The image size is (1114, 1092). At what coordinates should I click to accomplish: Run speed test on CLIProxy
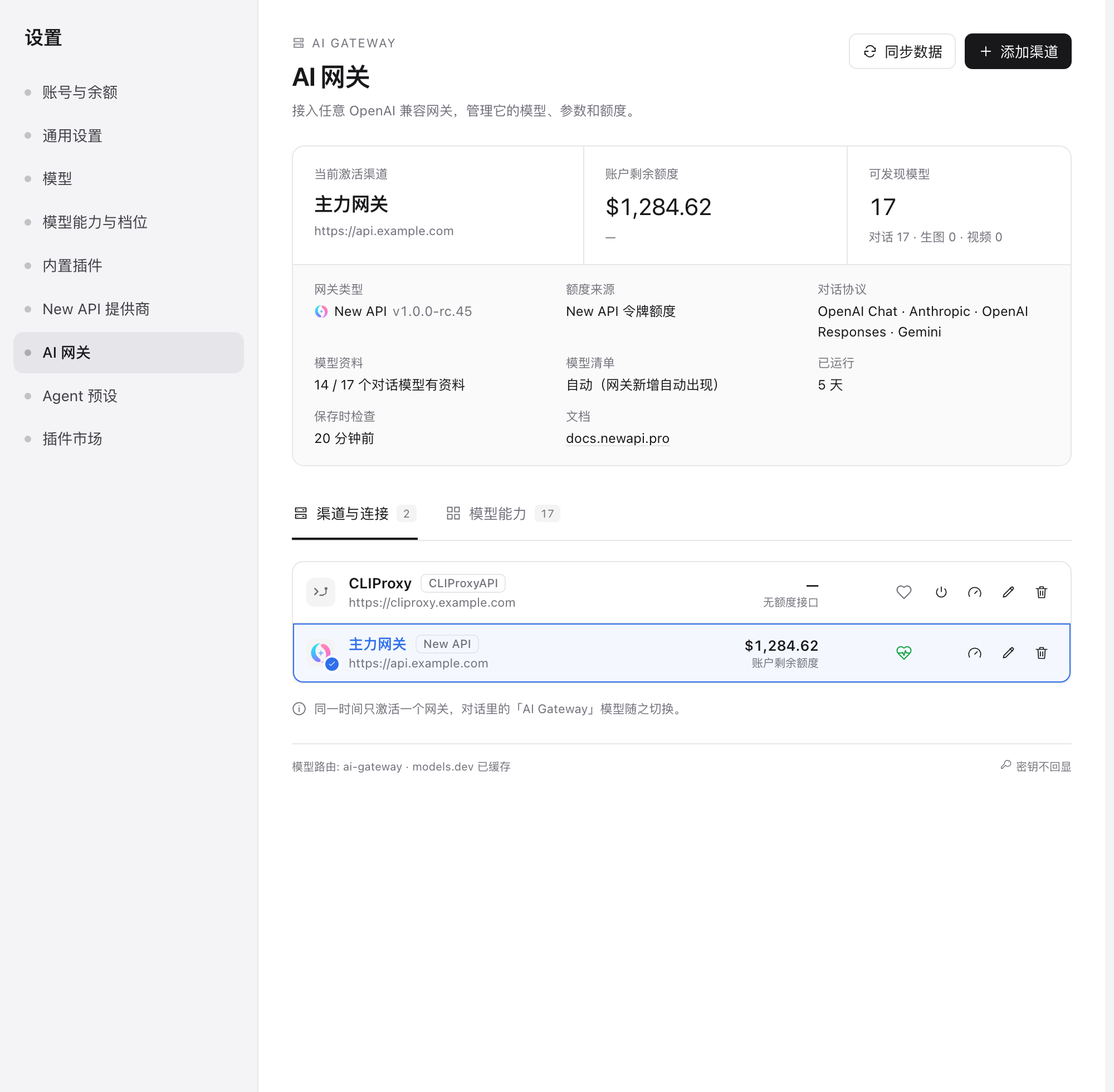974,592
